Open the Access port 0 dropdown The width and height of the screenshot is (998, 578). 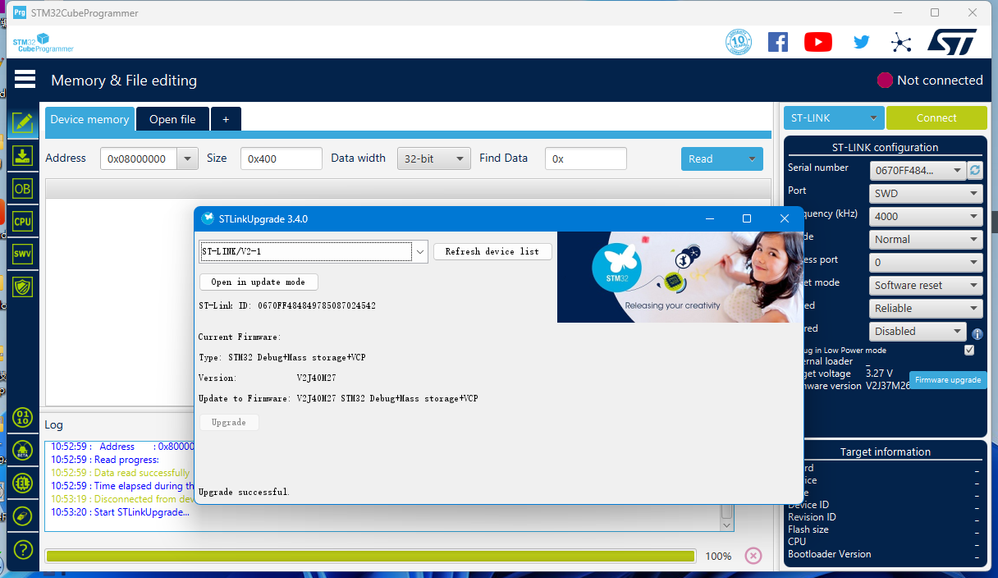tap(925, 262)
